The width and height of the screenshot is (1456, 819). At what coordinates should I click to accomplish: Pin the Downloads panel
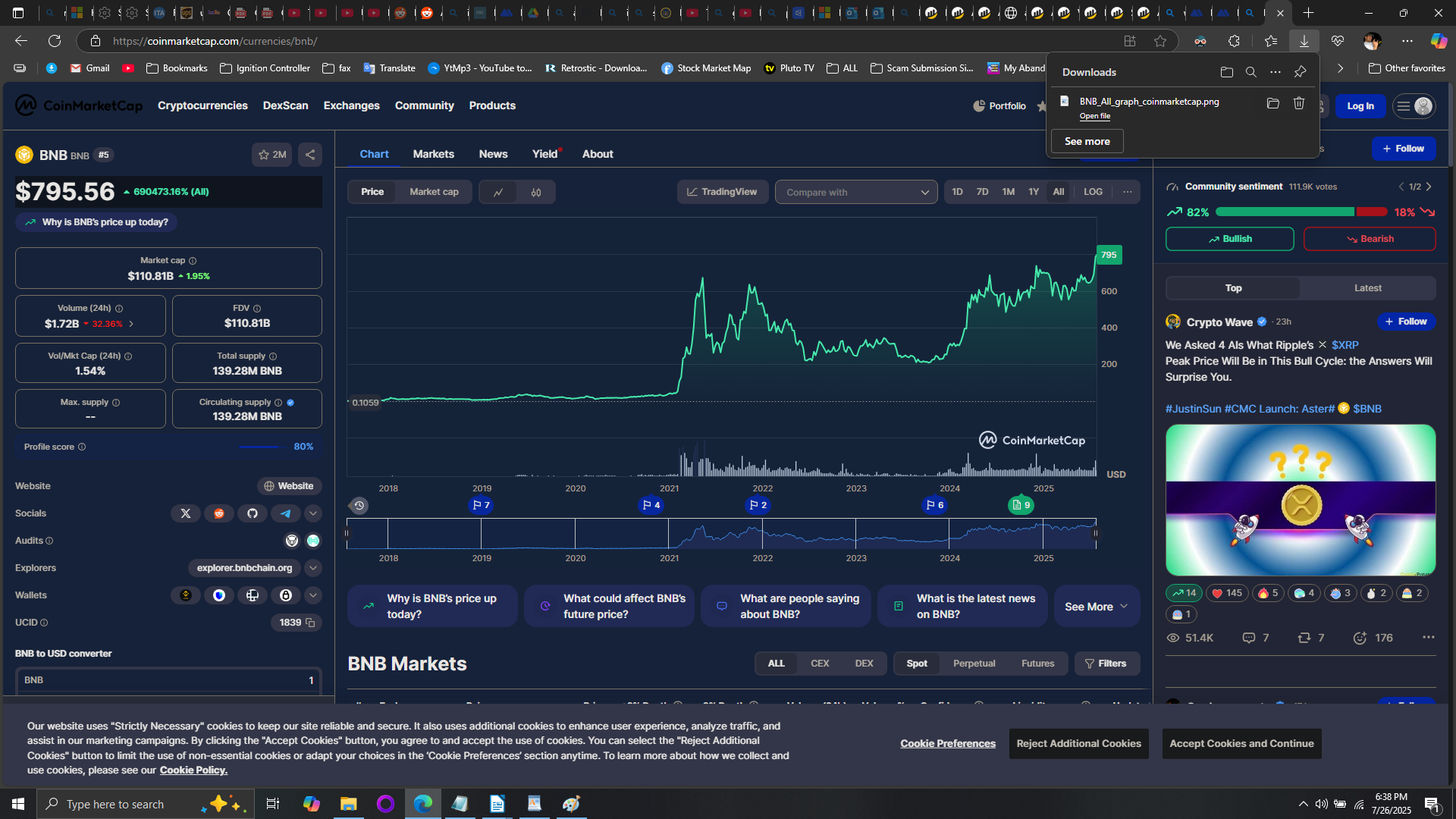1301,72
